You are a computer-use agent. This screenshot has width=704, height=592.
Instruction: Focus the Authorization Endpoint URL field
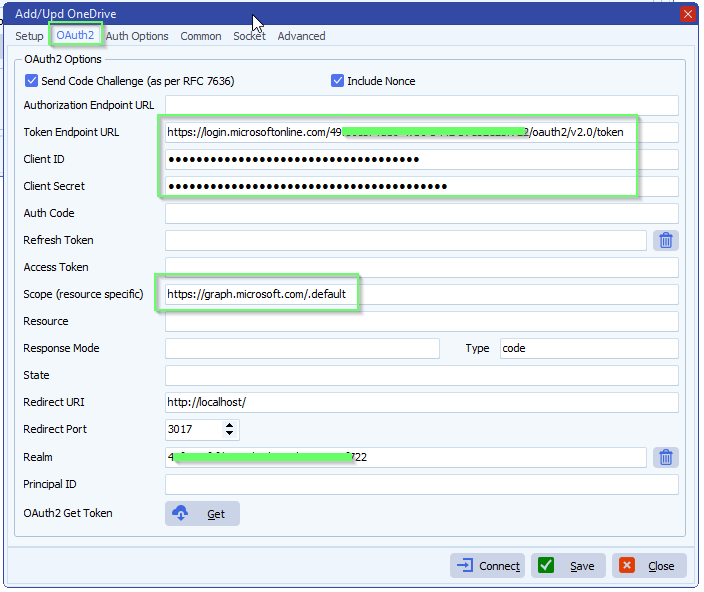pos(422,105)
